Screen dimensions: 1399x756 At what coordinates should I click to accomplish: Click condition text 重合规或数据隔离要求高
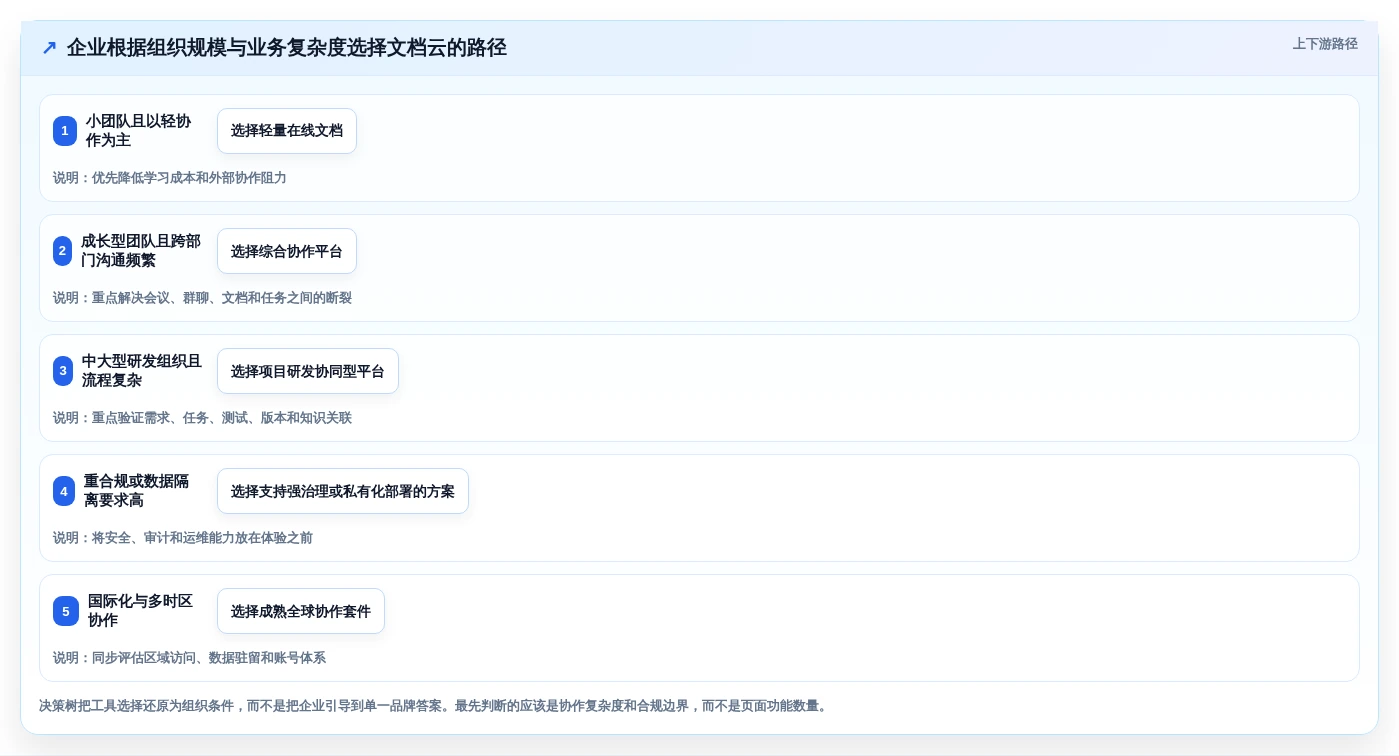[137, 491]
